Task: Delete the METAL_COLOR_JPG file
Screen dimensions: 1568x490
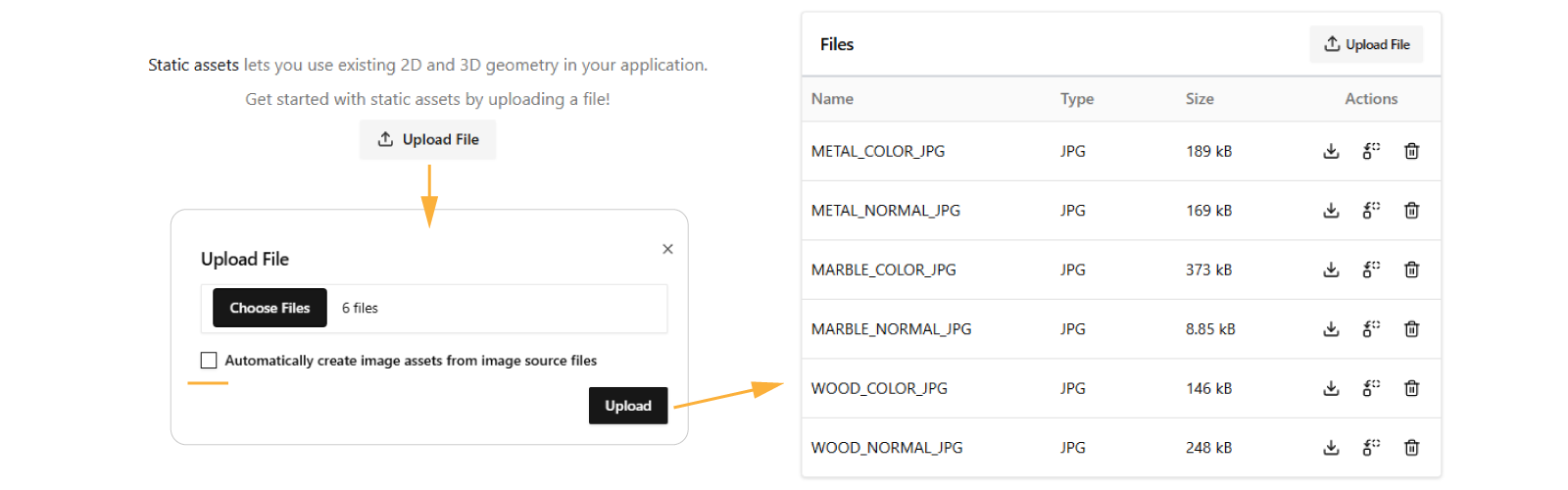Action: click(1411, 151)
